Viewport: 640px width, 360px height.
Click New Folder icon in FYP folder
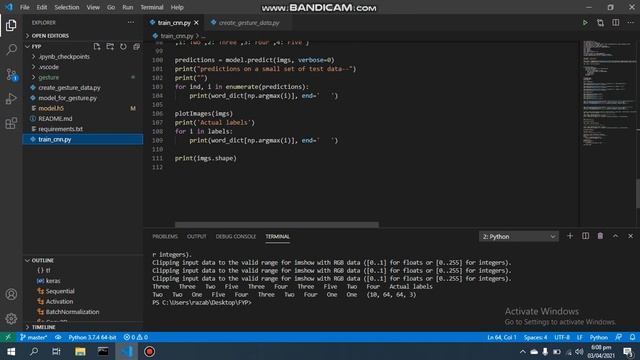coord(110,47)
